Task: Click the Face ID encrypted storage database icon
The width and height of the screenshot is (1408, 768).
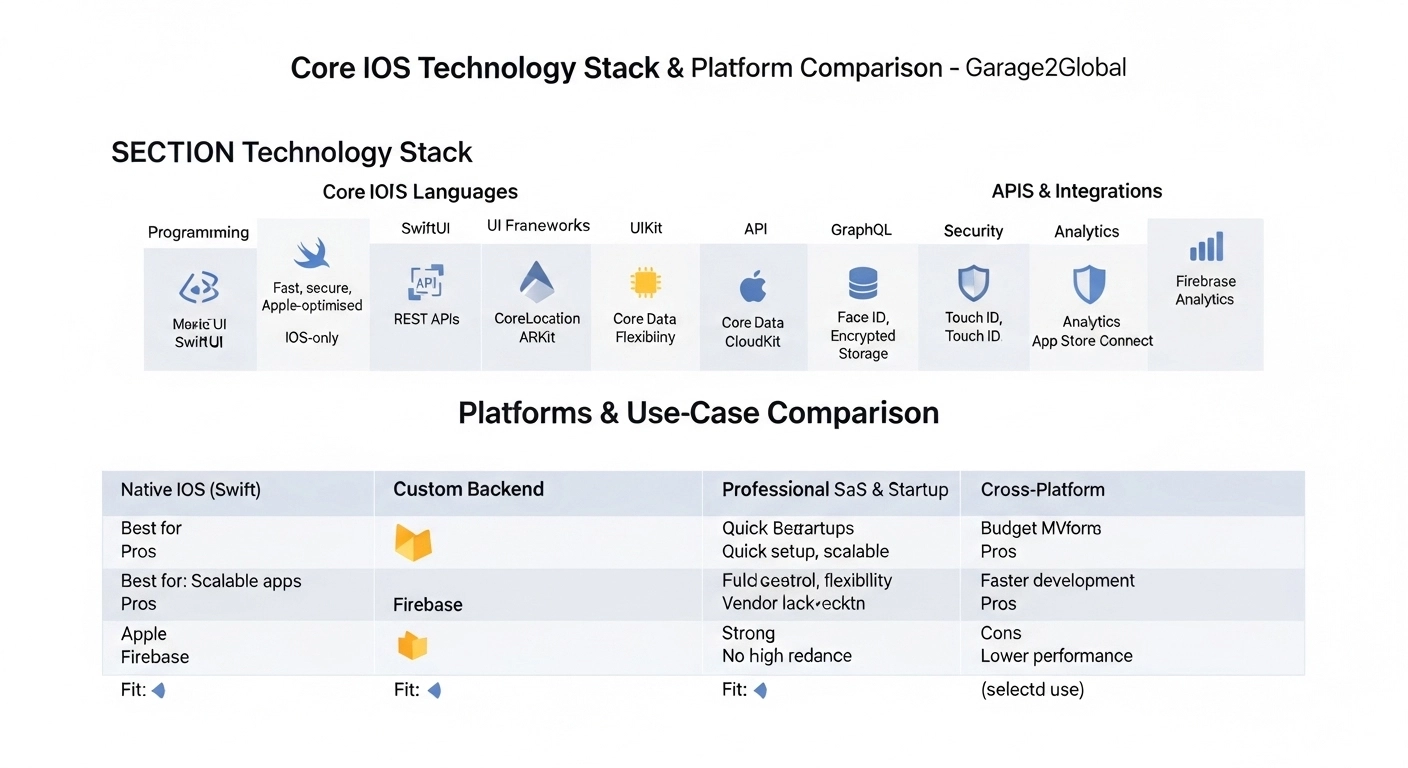Action: tap(862, 283)
